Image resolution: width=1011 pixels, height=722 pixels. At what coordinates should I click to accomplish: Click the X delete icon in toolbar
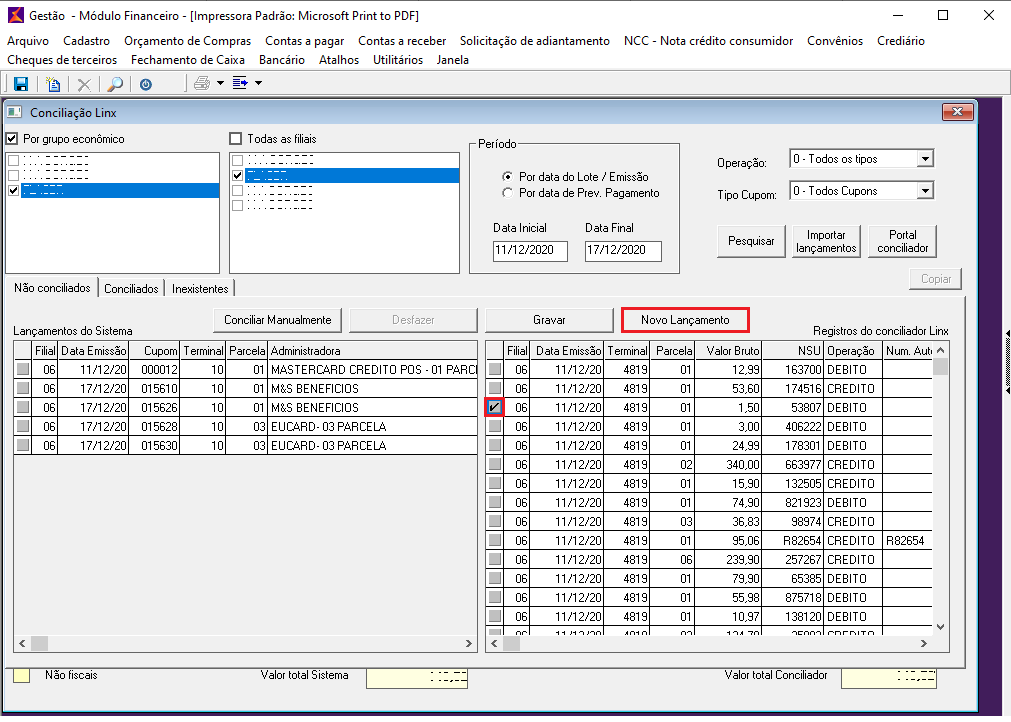pyautogui.click(x=84, y=84)
